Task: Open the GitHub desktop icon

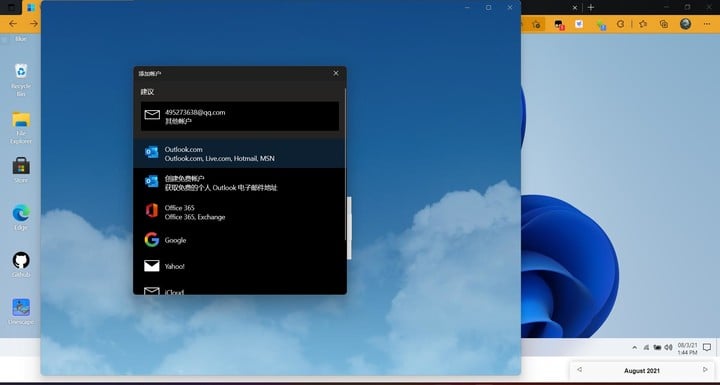Action: pyautogui.click(x=21, y=264)
